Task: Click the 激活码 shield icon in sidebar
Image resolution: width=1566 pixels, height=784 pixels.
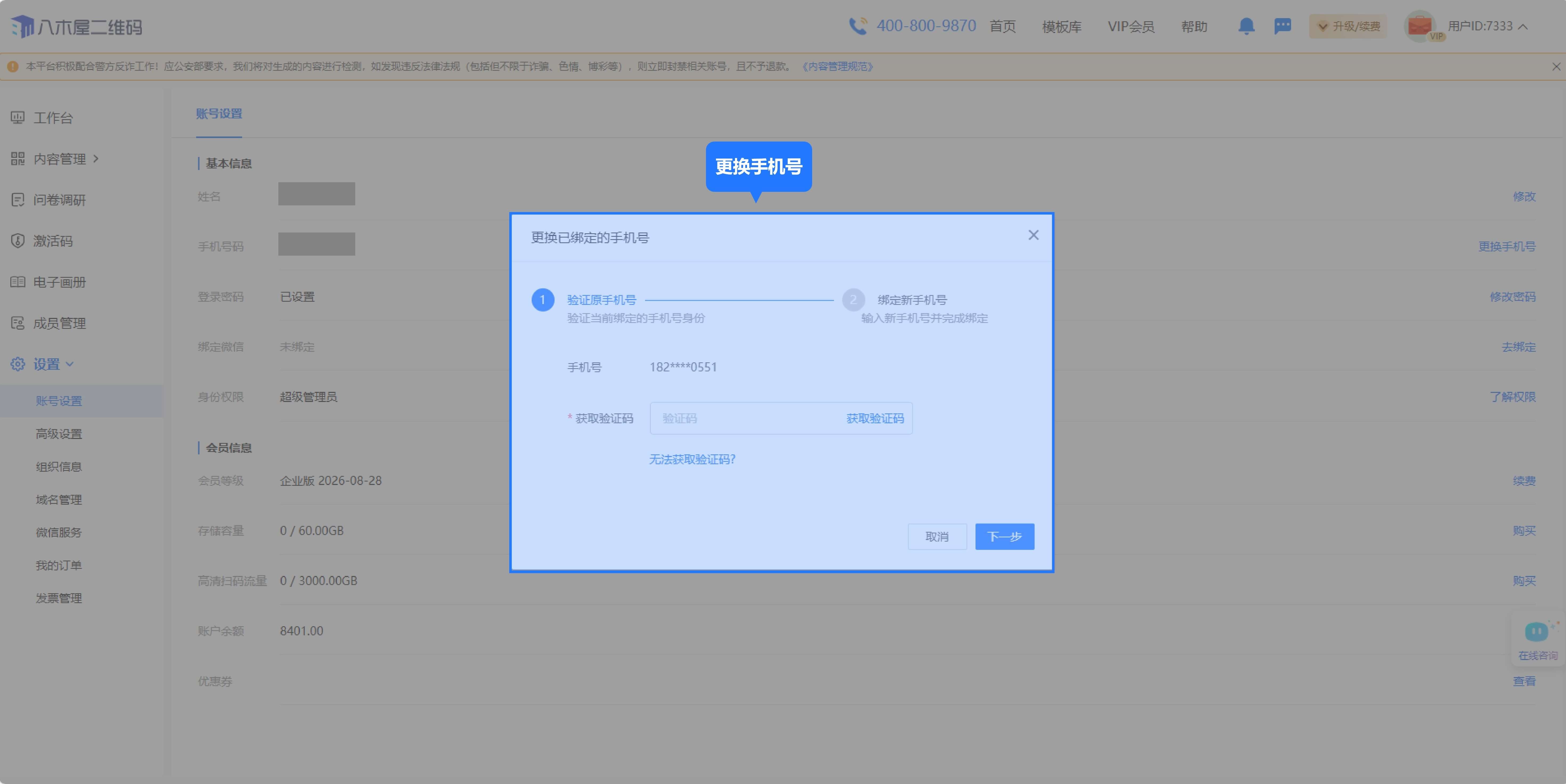Action: [x=18, y=241]
